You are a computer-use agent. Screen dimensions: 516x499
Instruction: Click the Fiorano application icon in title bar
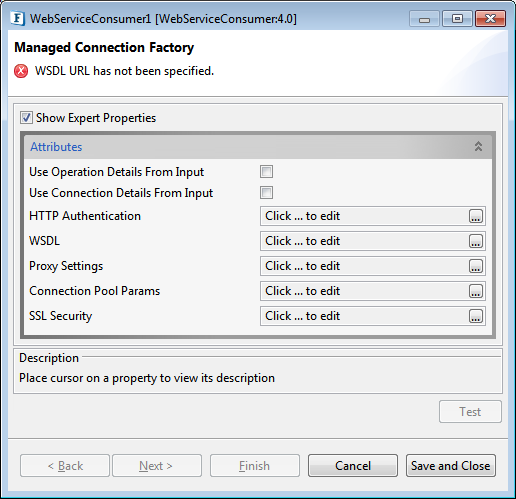[17, 18]
